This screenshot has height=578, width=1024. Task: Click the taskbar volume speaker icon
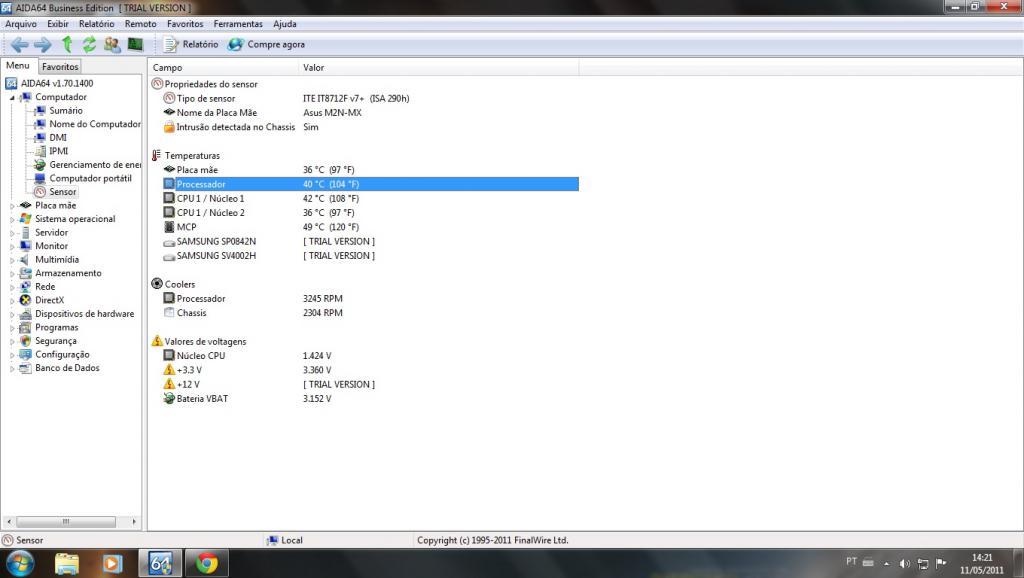(x=904, y=564)
